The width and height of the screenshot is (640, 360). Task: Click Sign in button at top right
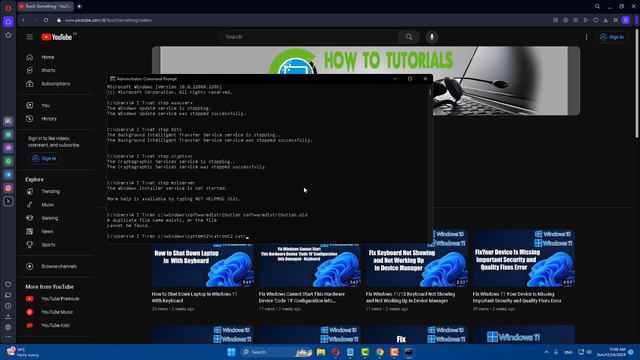pos(612,37)
